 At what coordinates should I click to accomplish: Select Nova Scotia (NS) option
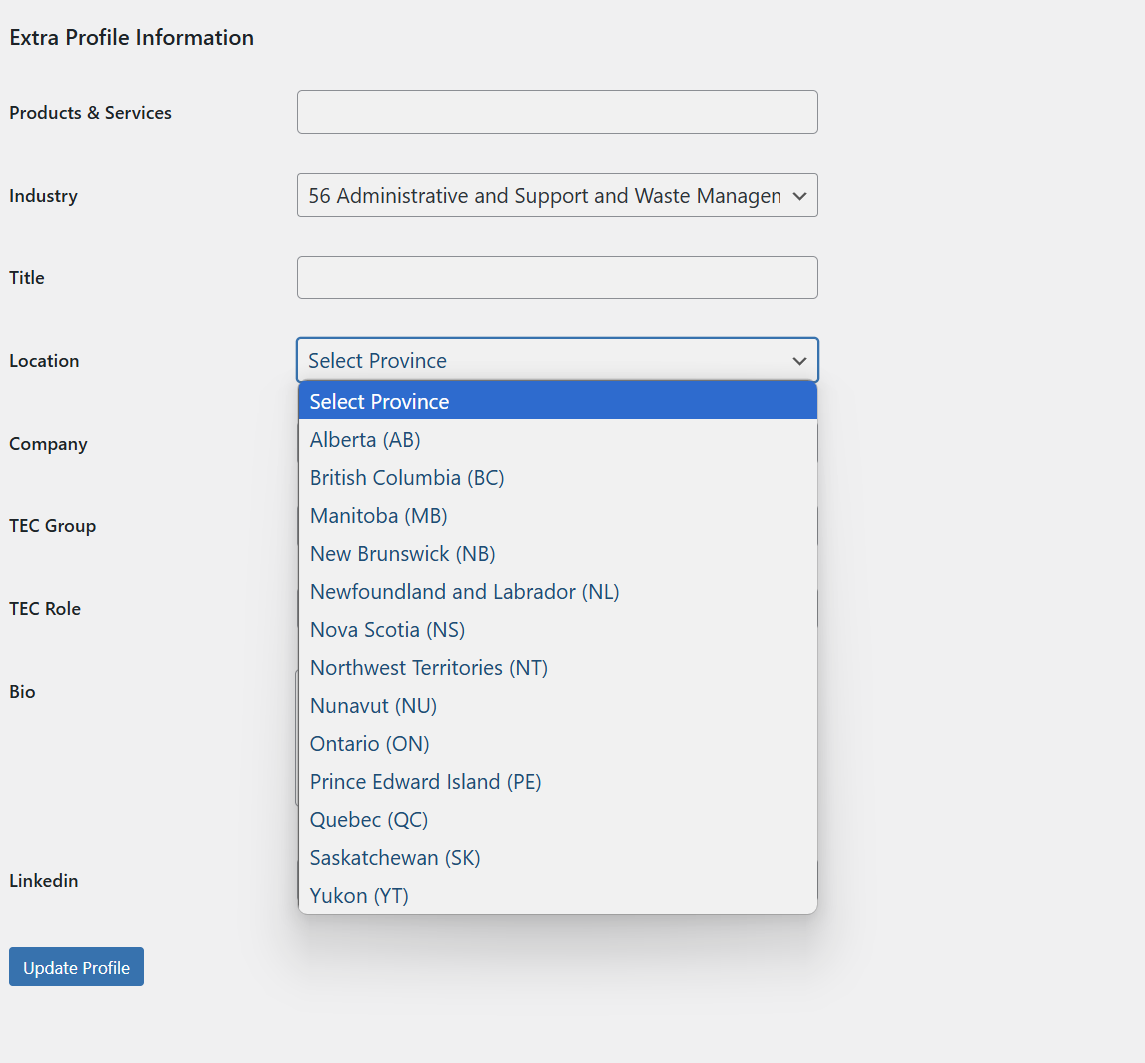tap(387, 630)
